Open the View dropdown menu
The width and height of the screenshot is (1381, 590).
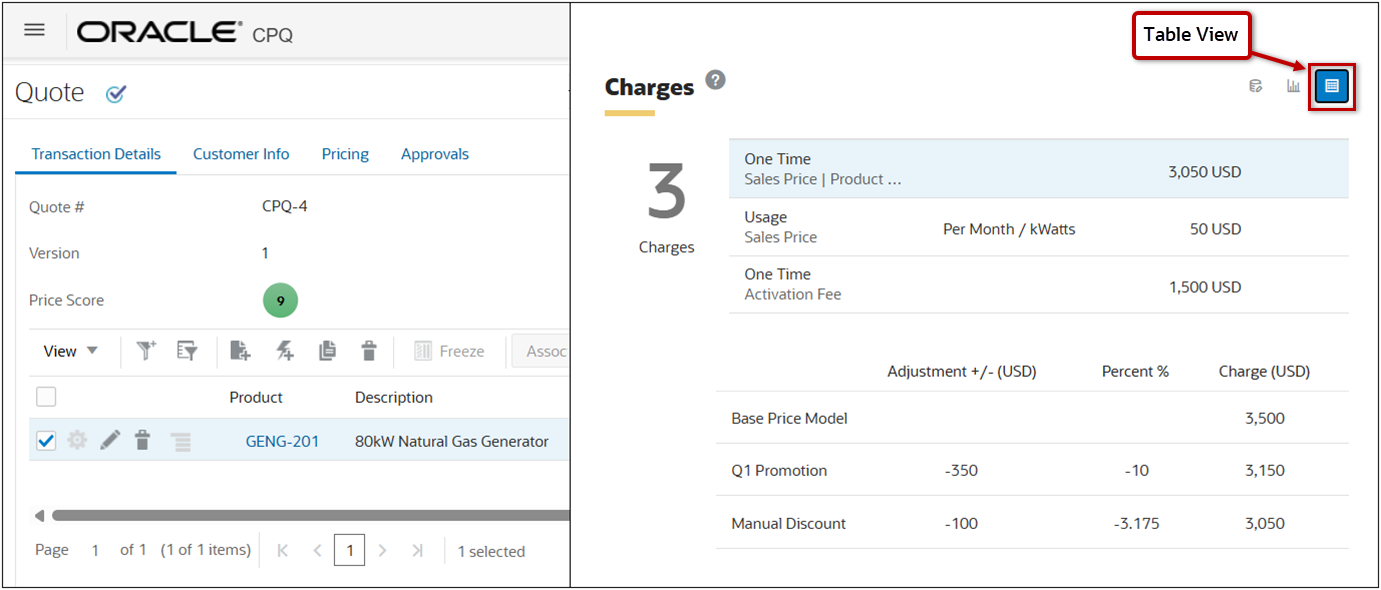point(71,351)
